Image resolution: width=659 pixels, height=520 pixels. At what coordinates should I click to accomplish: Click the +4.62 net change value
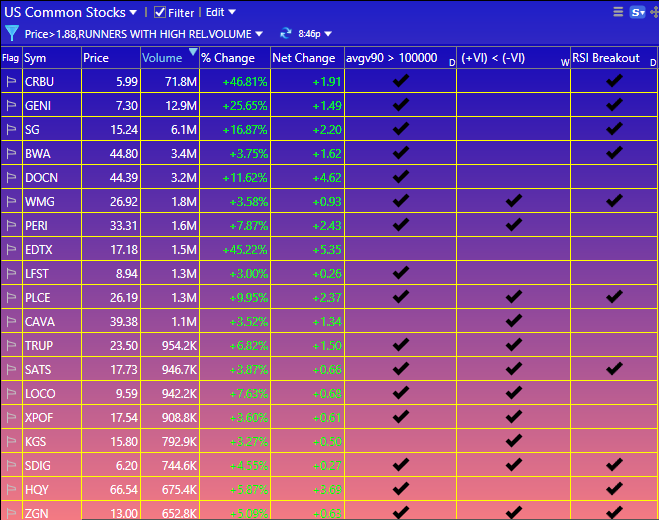click(x=327, y=177)
